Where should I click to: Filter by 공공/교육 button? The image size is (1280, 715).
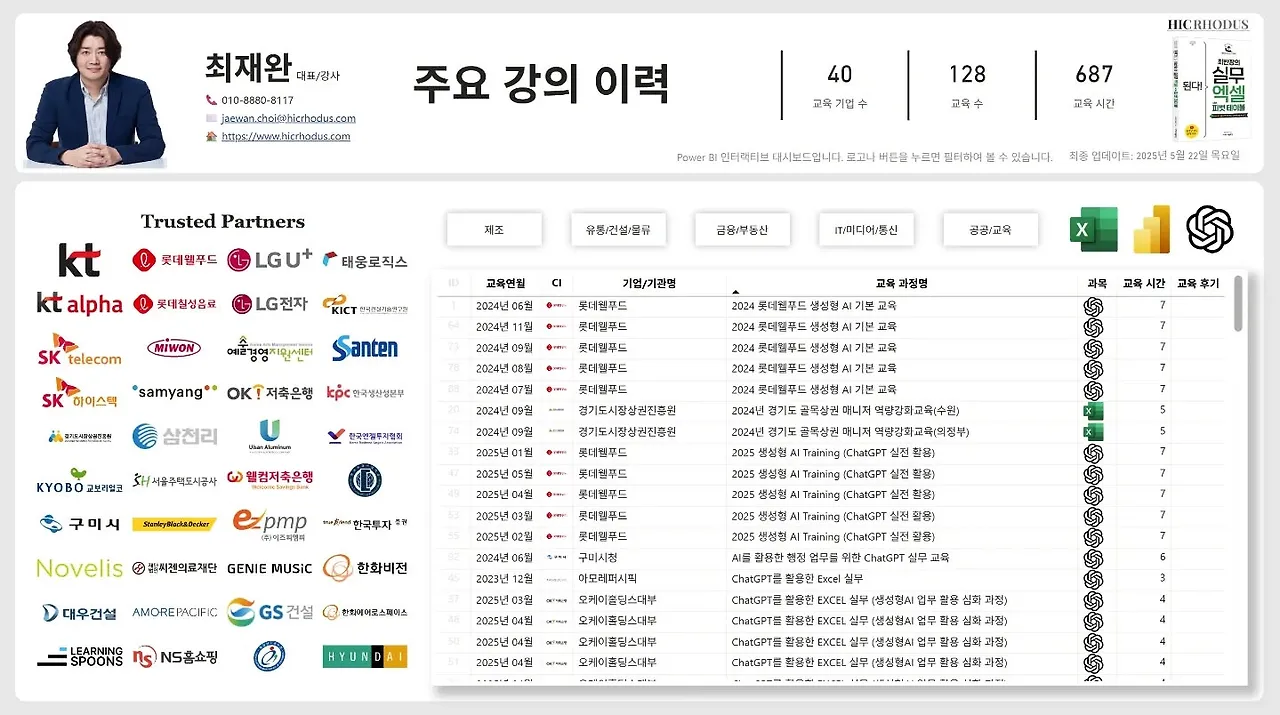990,230
